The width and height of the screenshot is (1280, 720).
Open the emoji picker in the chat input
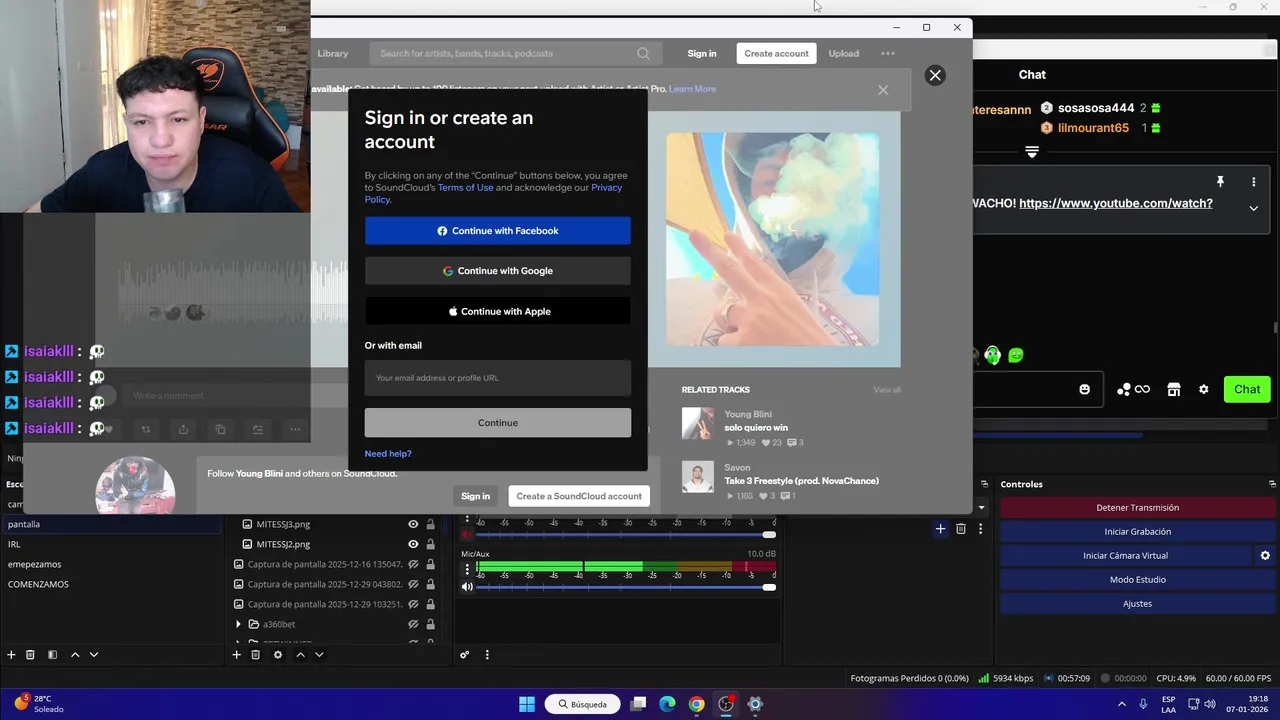[1084, 389]
